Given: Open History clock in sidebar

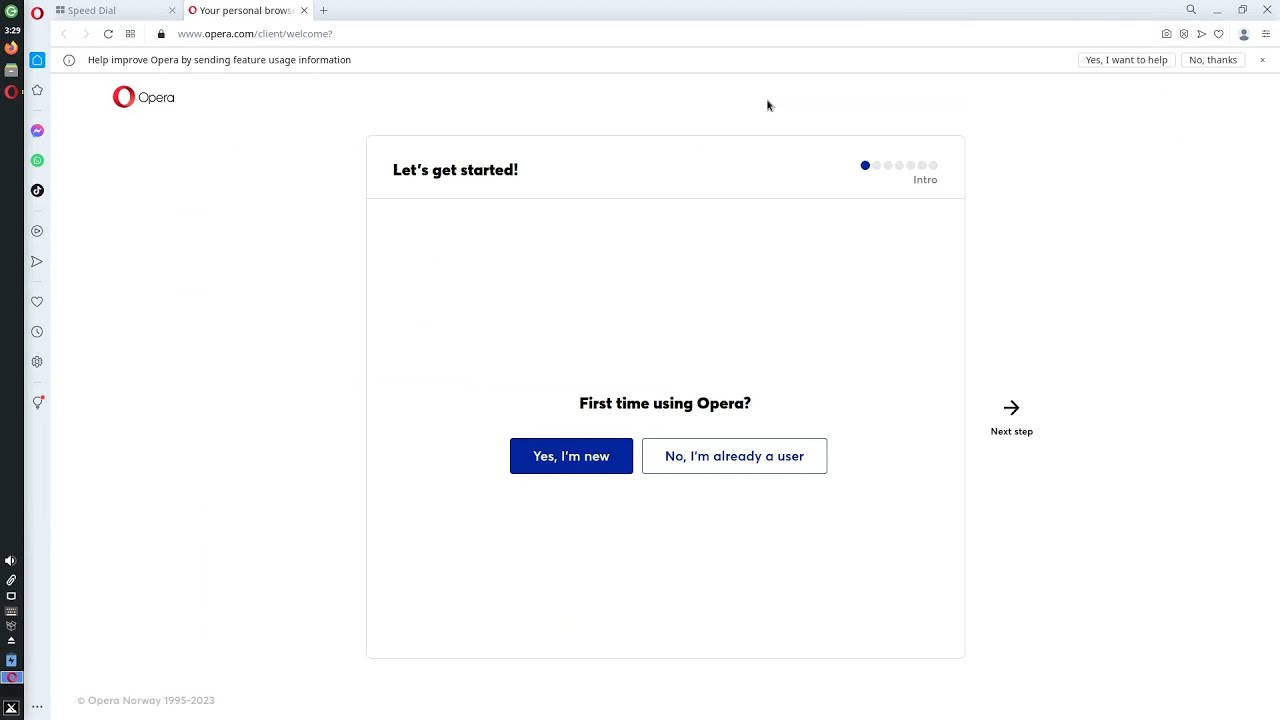Looking at the screenshot, I should 37,332.
